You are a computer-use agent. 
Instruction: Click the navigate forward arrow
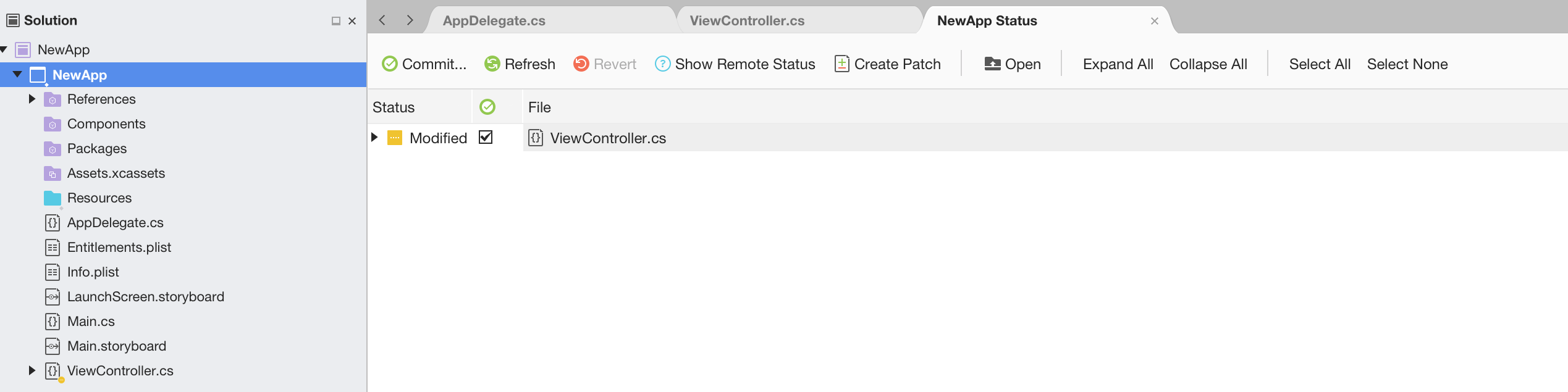click(x=410, y=20)
